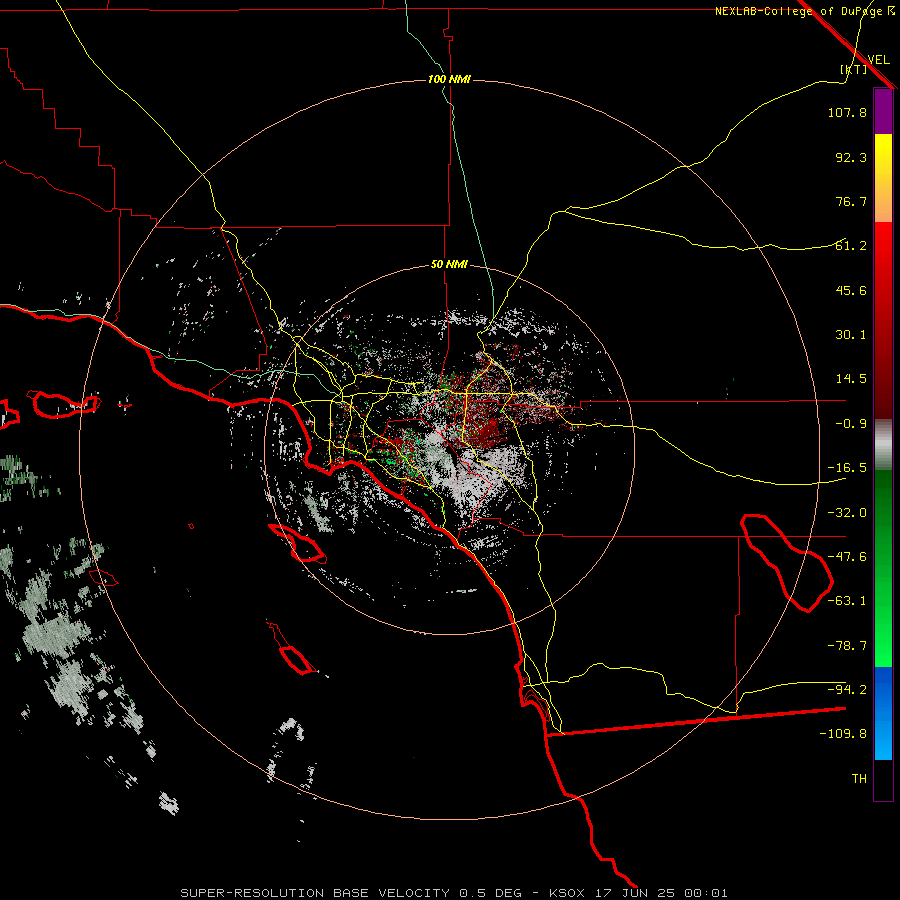Click the TH label under the scale

[x=859, y=779]
